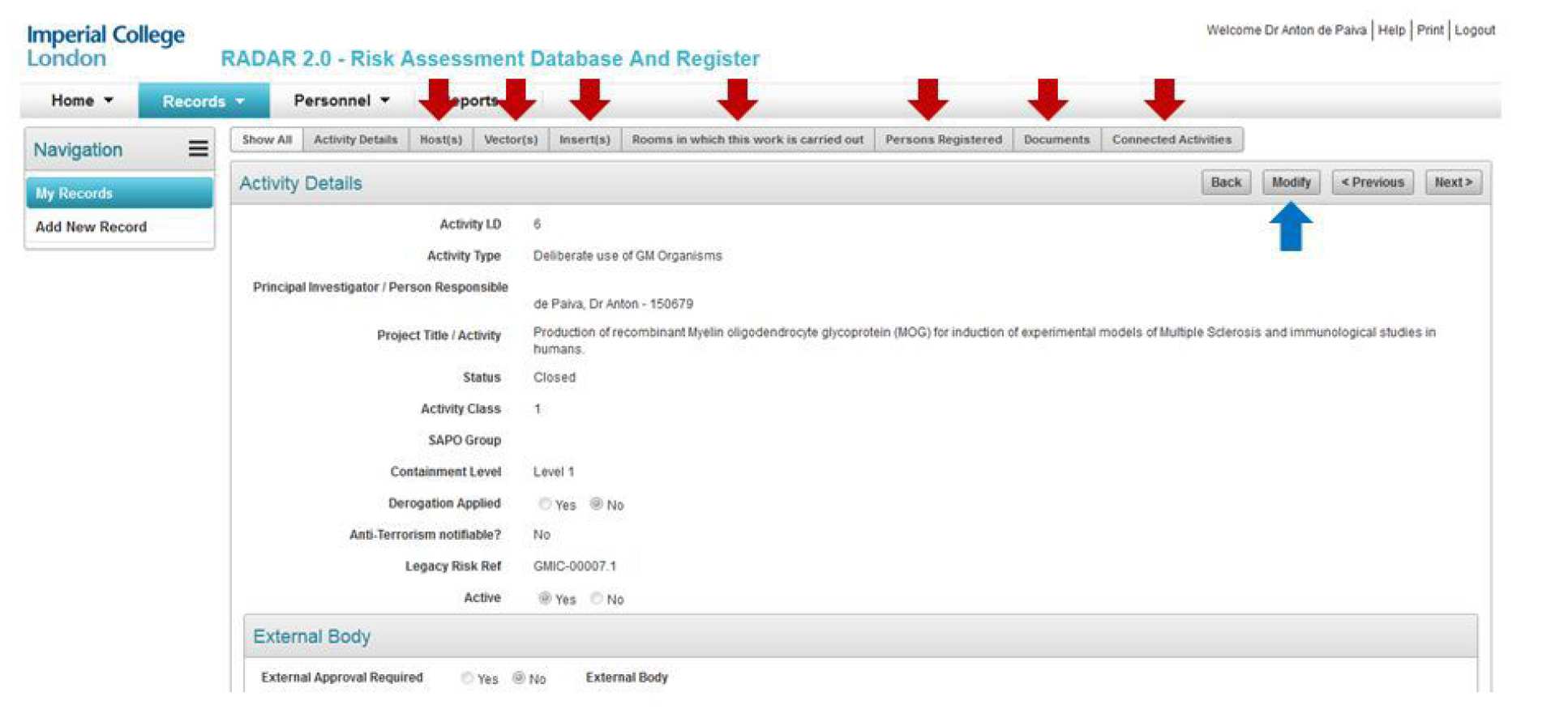Select Yes for Derogation Applied

point(545,504)
